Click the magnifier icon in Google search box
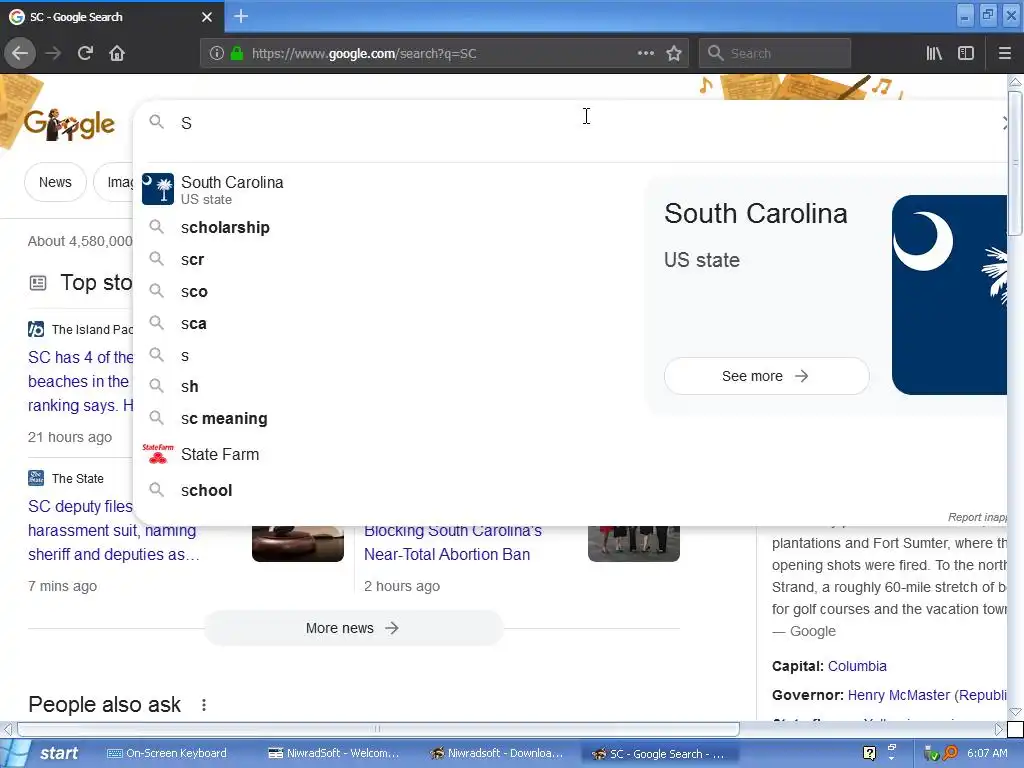1024x768 pixels. [x=157, y=122]
